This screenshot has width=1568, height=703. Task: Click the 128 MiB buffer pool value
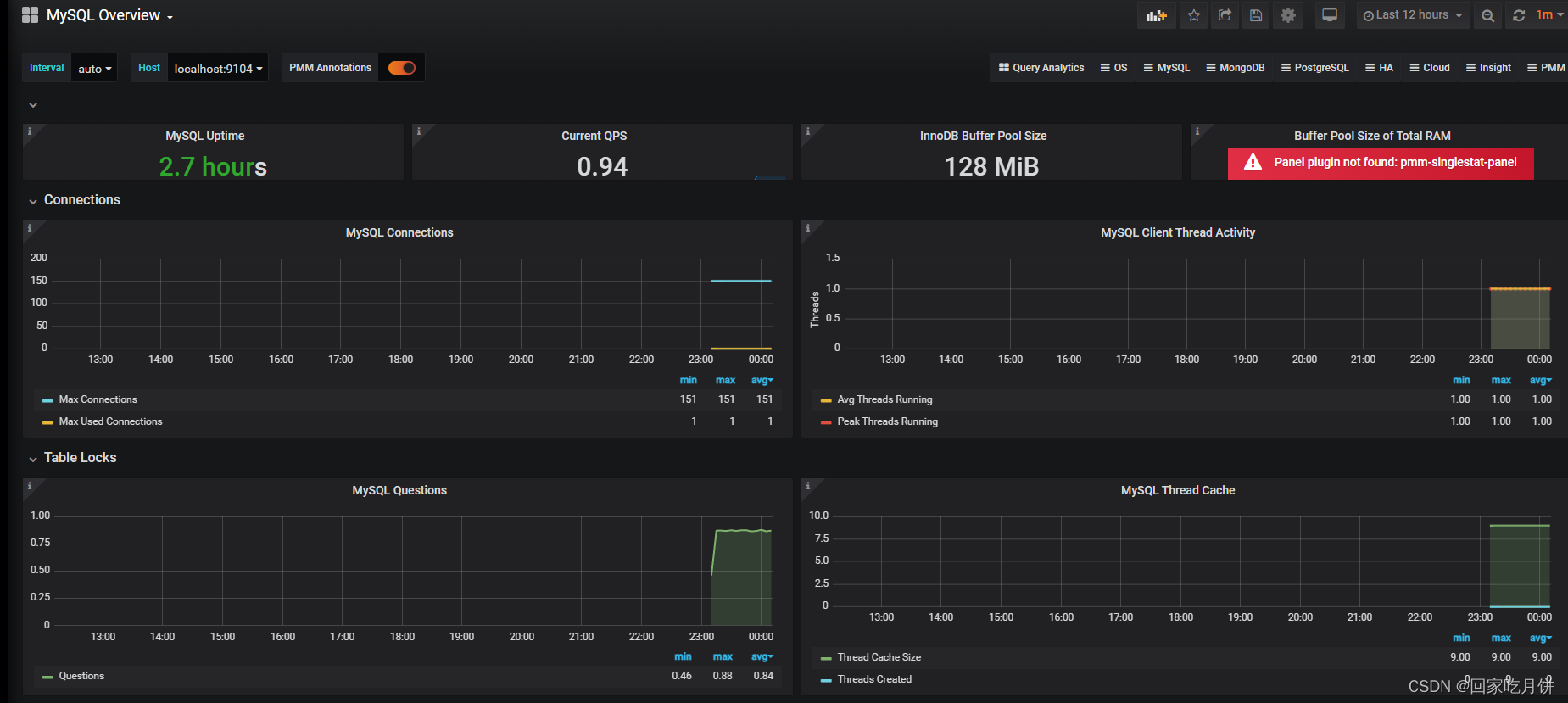991,166
